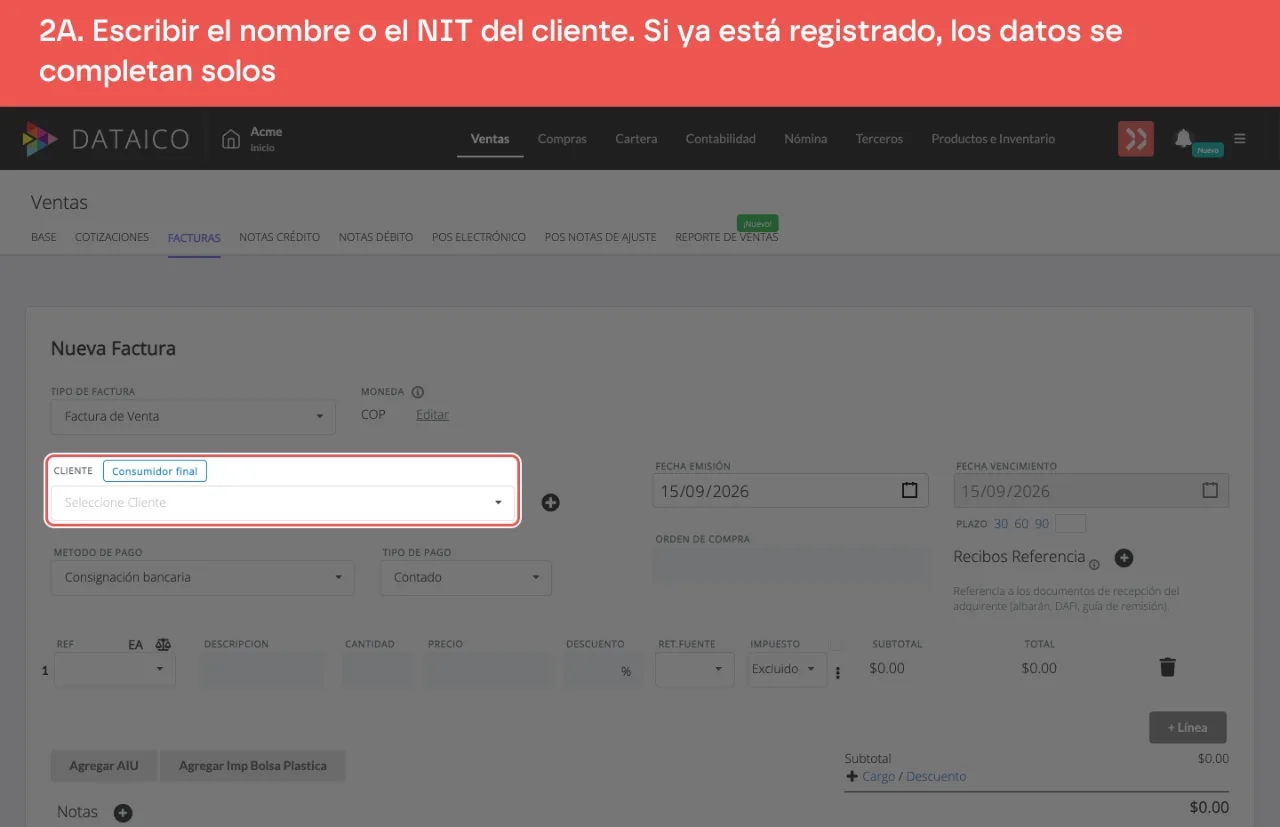
Task: Switch to the Notas Crédito tab
Action: (x=280, y=237)
